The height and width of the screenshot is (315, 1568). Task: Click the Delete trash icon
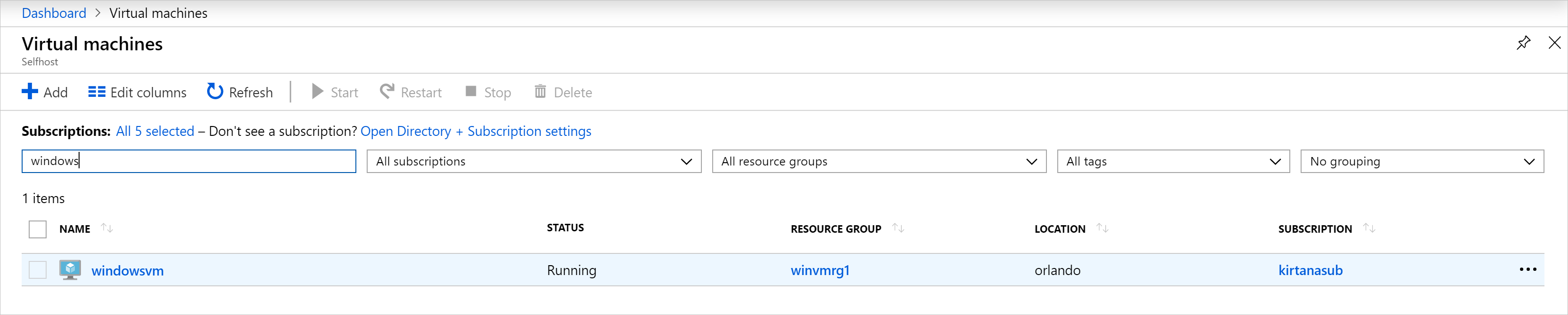click(540, 92)
